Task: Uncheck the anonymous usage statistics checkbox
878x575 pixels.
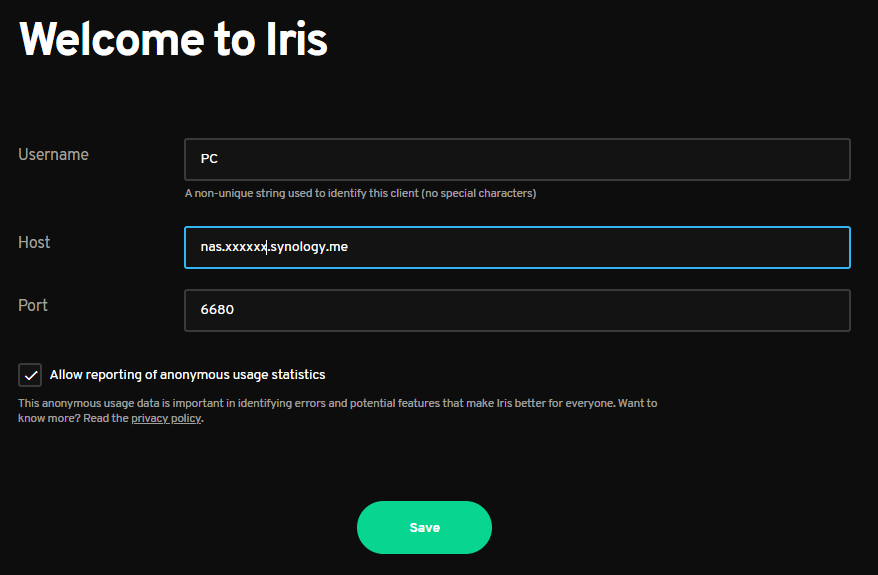Action: (x=30, y=375)
